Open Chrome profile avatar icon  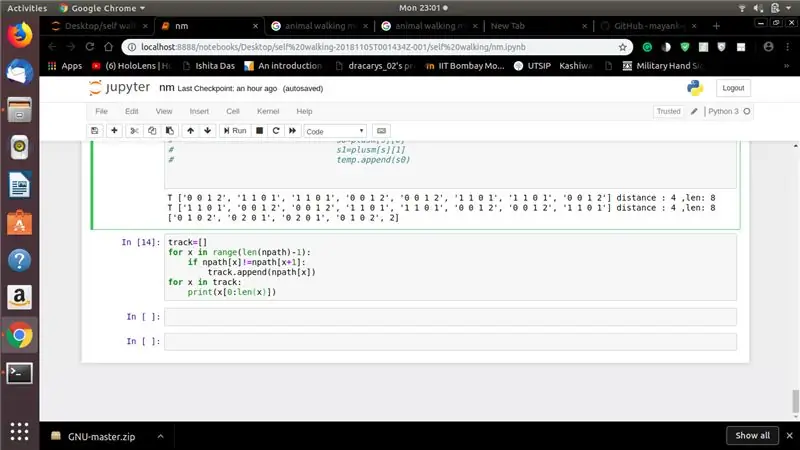pos(768,47)
